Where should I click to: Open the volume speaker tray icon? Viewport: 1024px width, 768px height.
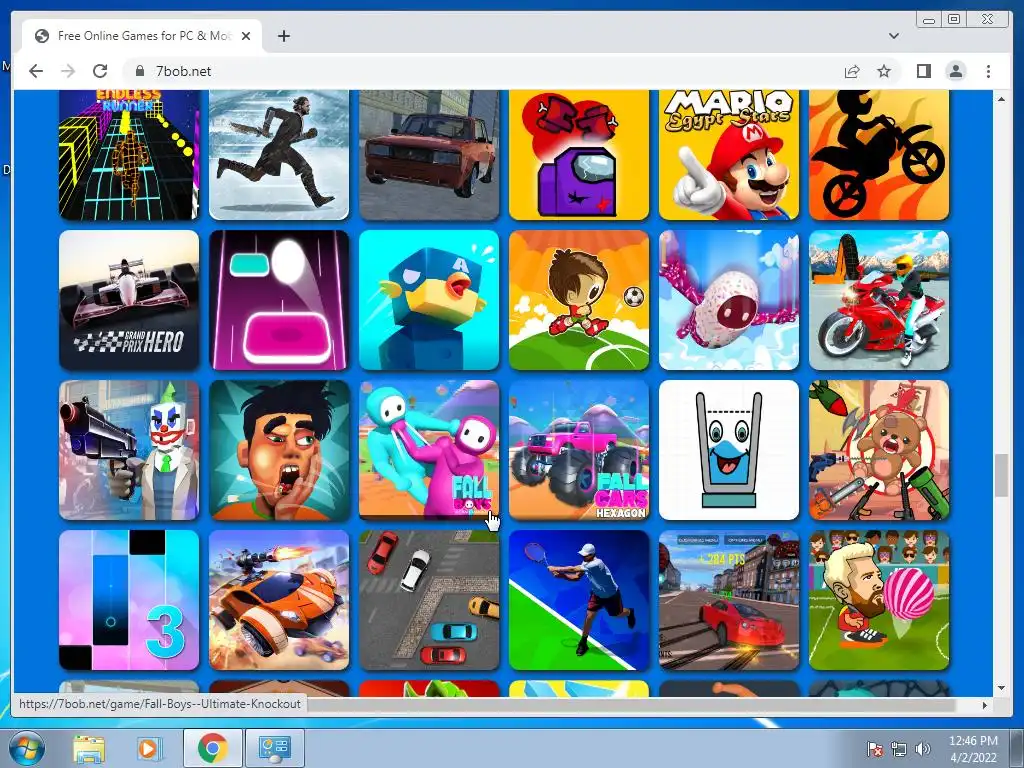pos(922,749)
